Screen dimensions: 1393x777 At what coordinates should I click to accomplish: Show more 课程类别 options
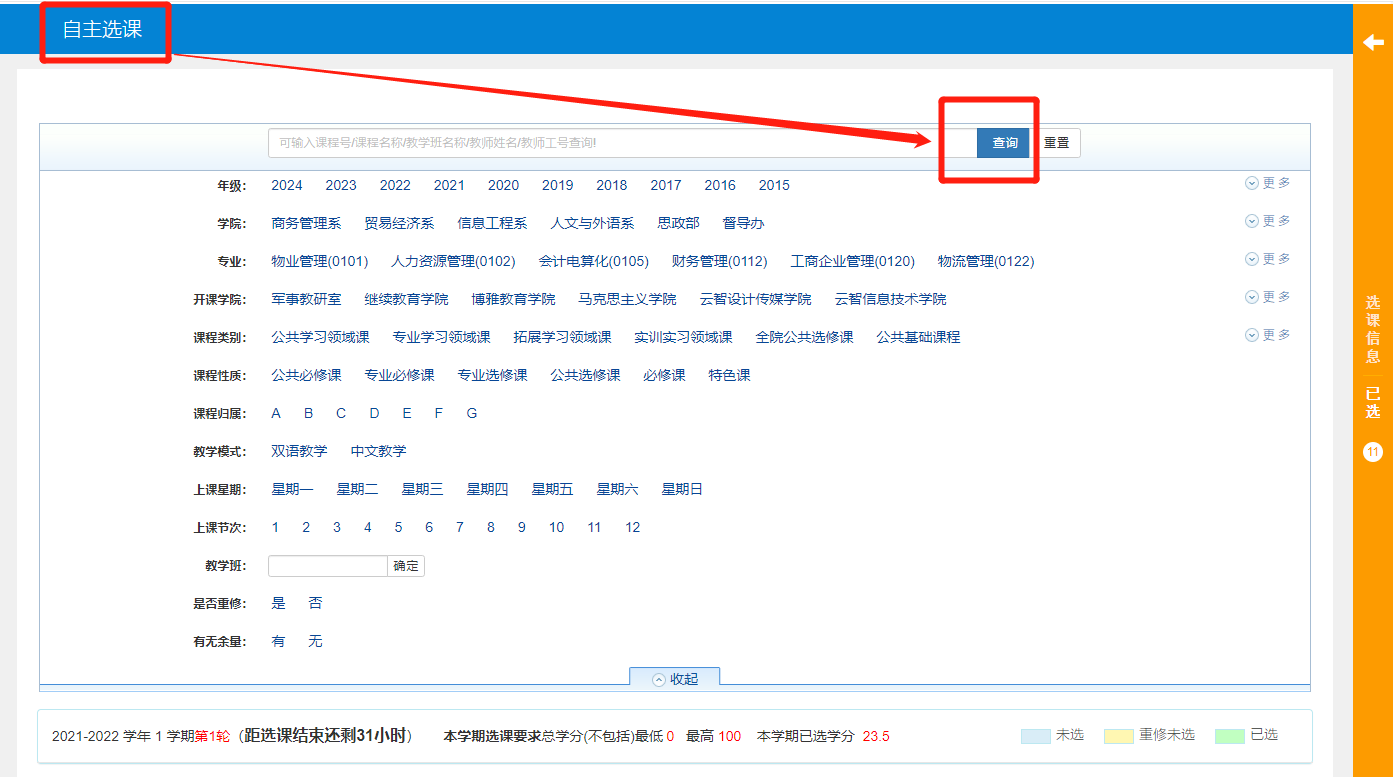1267,335
